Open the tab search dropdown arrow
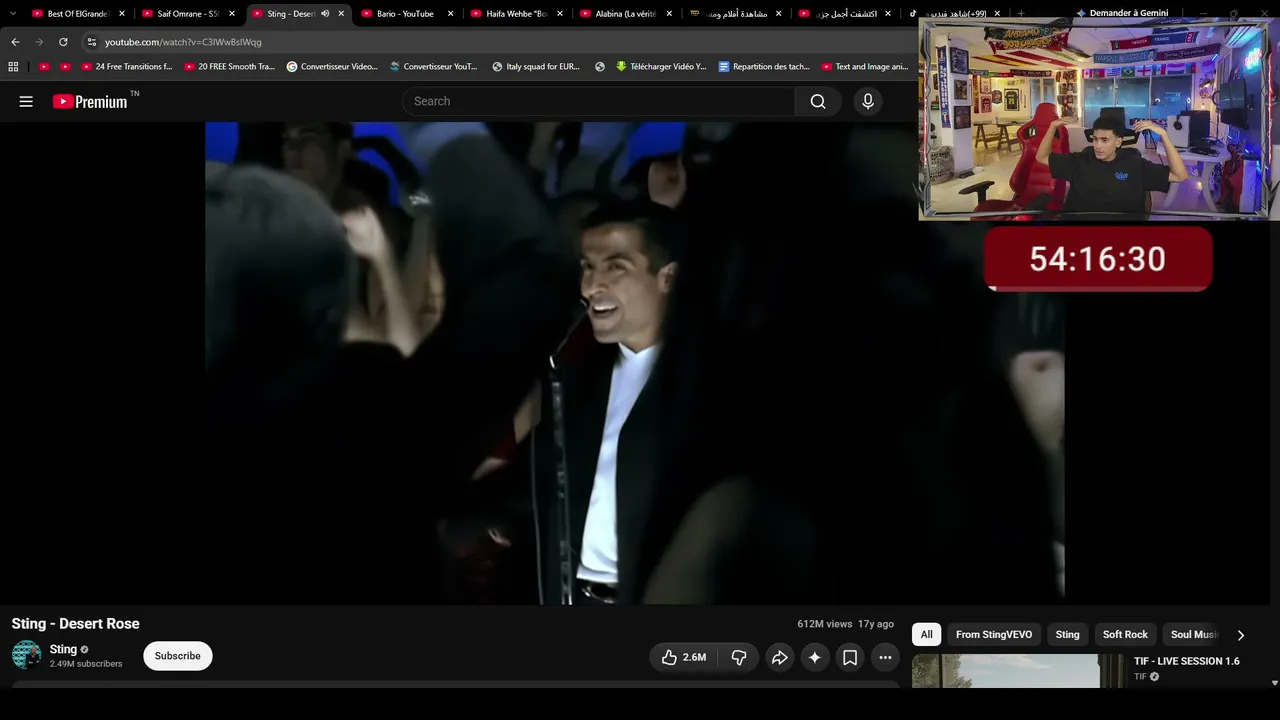Viewport: 1280px width, 720px height. pyautogui.click(x=13, y=14)
